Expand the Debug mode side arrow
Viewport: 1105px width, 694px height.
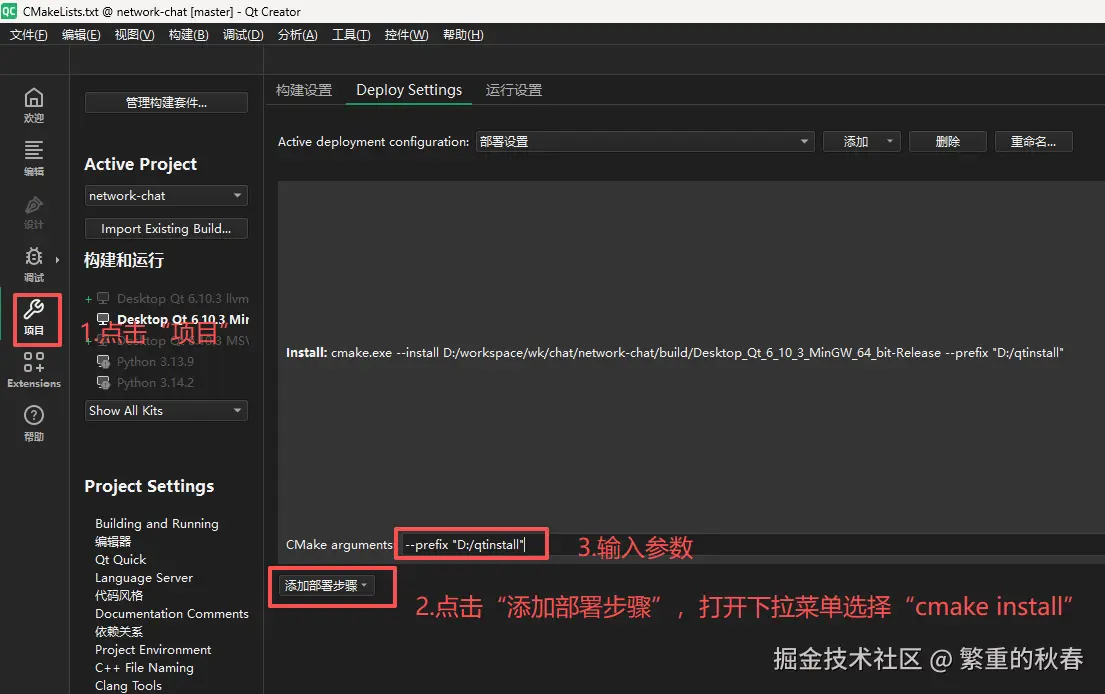click(57, 260)
